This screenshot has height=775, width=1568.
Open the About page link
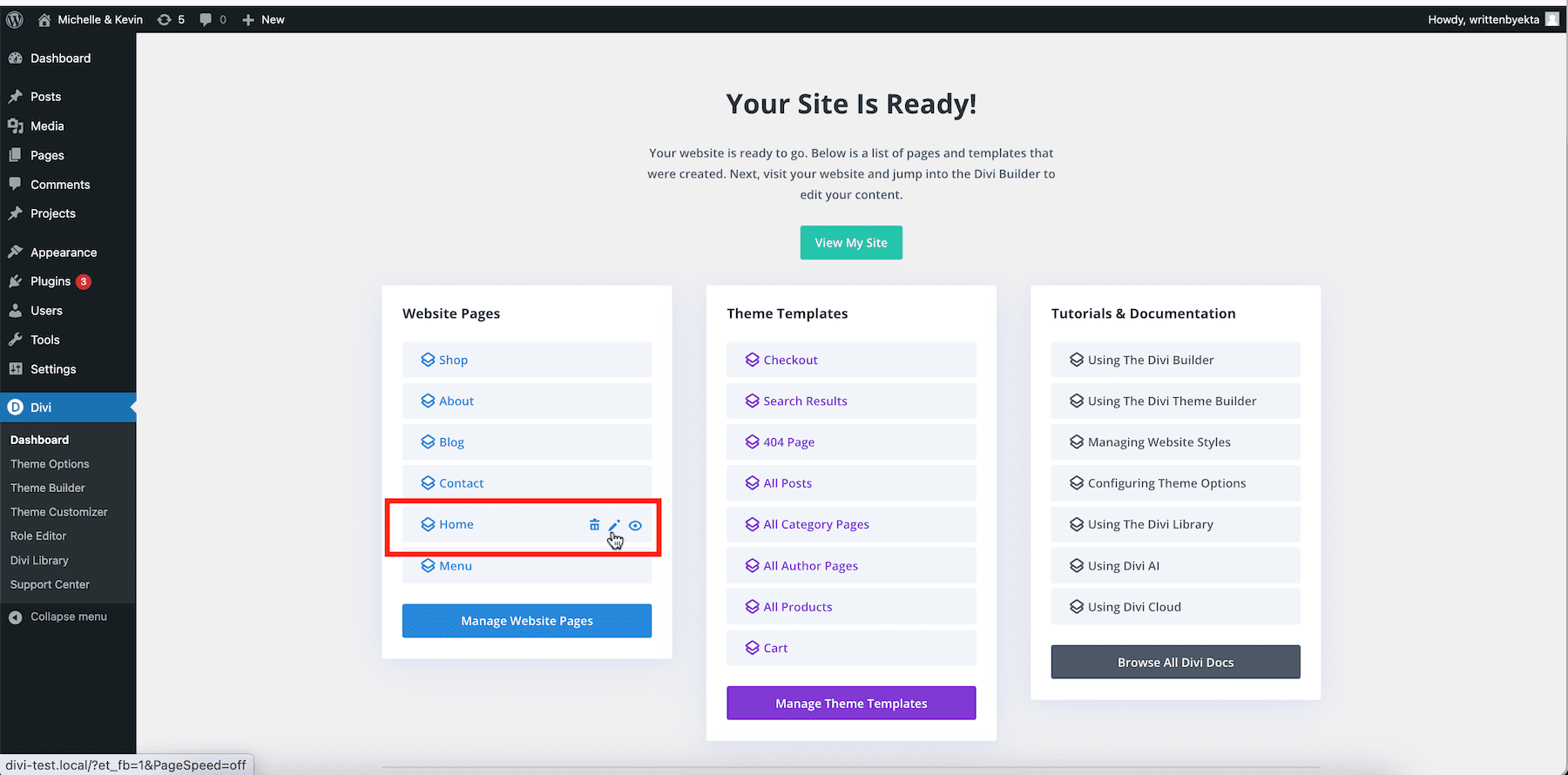[x=456, y=401]
